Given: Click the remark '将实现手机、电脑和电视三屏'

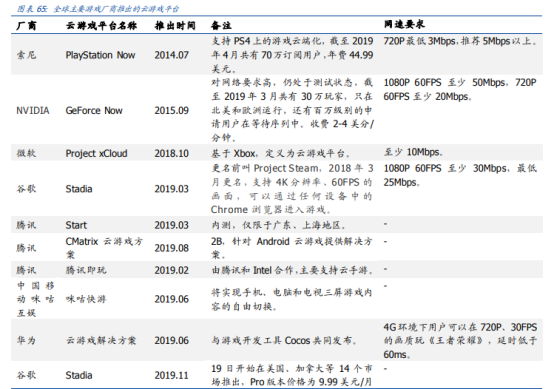Looking at the screenshot, I should pyautogui.click(x=292, y=299).
